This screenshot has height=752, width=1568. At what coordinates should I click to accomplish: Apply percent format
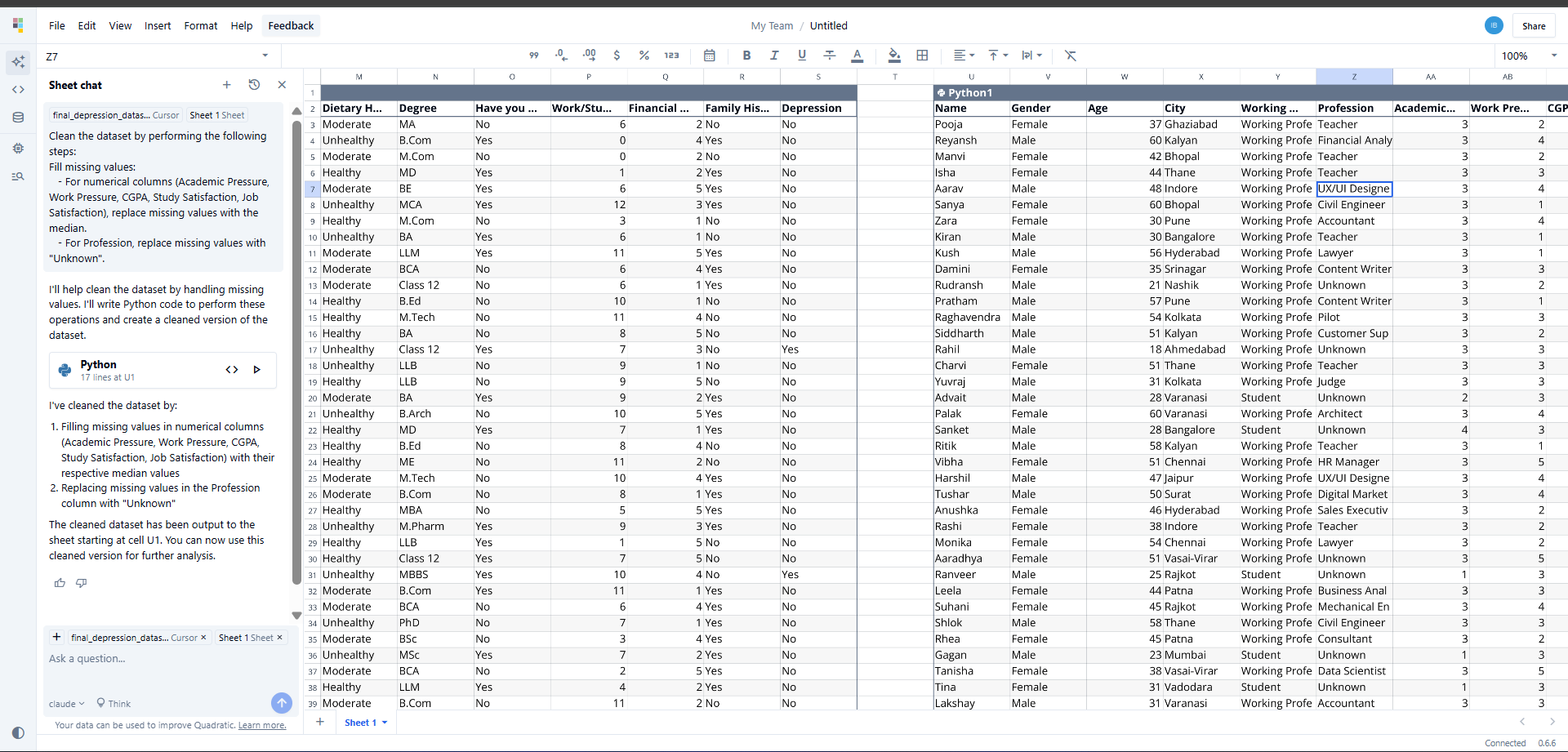[644, 56]
